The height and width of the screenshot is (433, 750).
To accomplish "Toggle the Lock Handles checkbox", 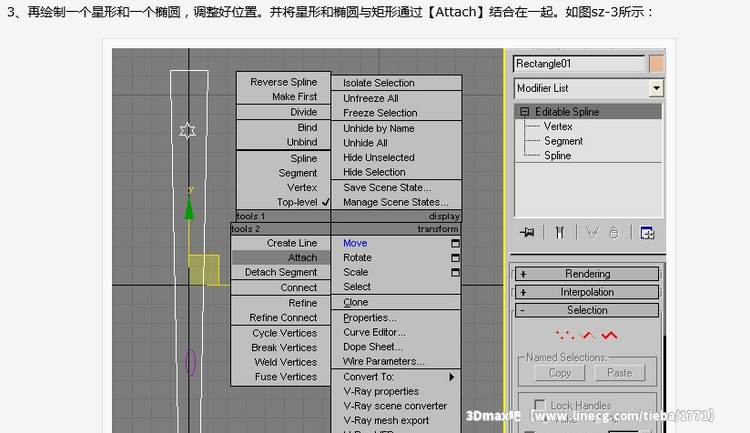I will 541,405.
